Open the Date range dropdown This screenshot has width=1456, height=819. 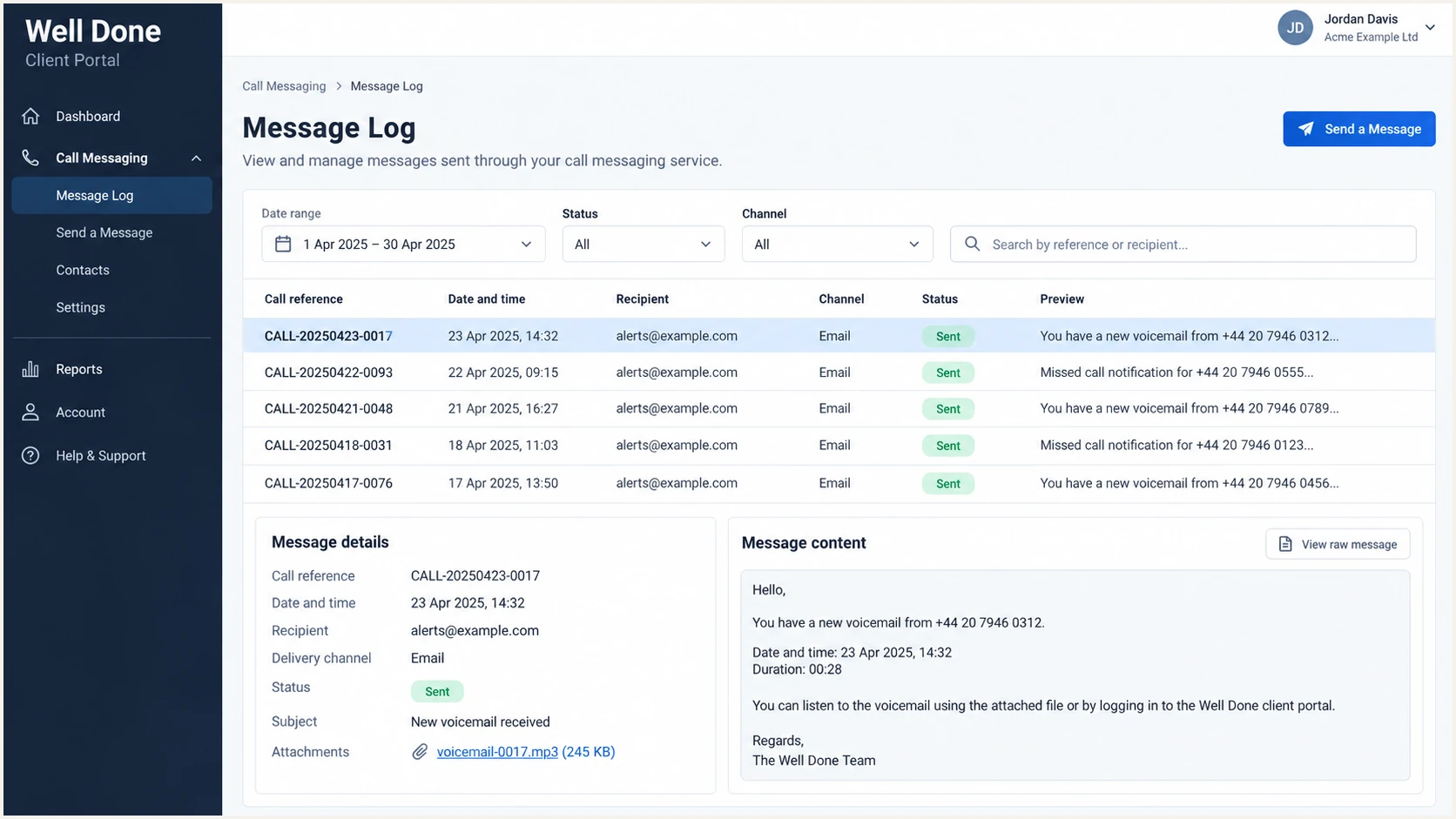click(x=403, y=244)
